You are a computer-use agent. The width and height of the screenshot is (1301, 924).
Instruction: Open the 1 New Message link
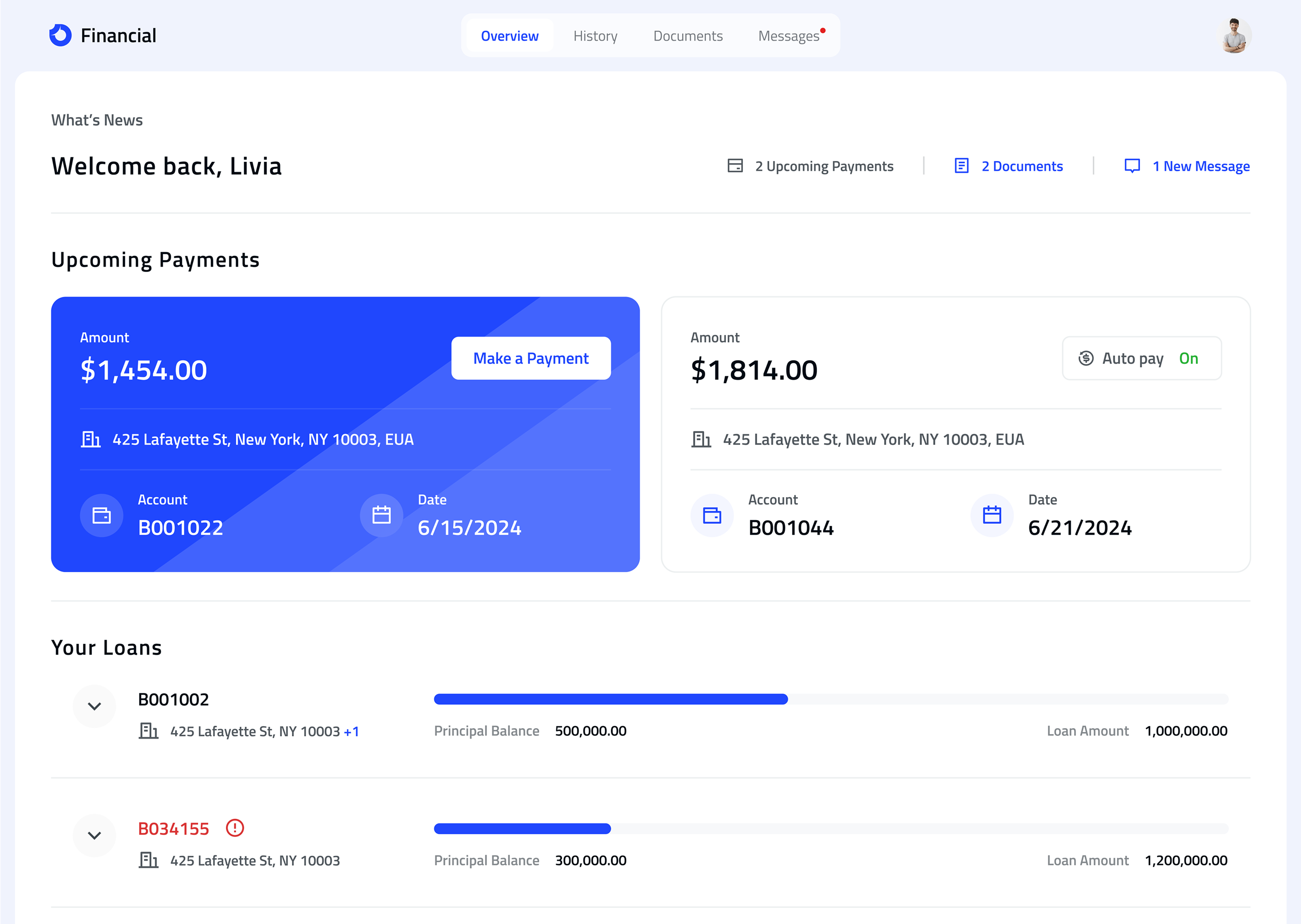[x=1200, y=166]
